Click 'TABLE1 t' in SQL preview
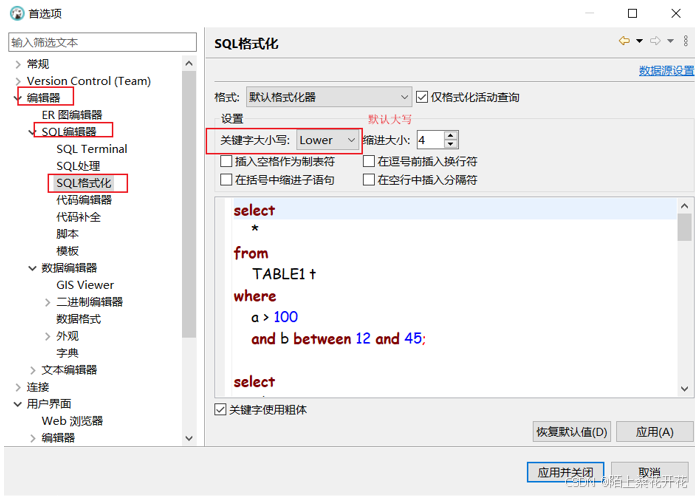This screenshot has width=695, height=496. tap(284, 274)
